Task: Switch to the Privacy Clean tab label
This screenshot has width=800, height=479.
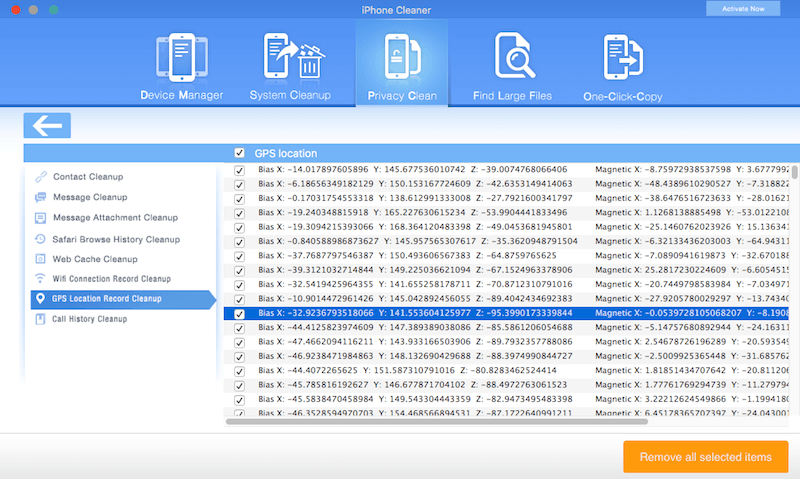Action: (402, 96)
